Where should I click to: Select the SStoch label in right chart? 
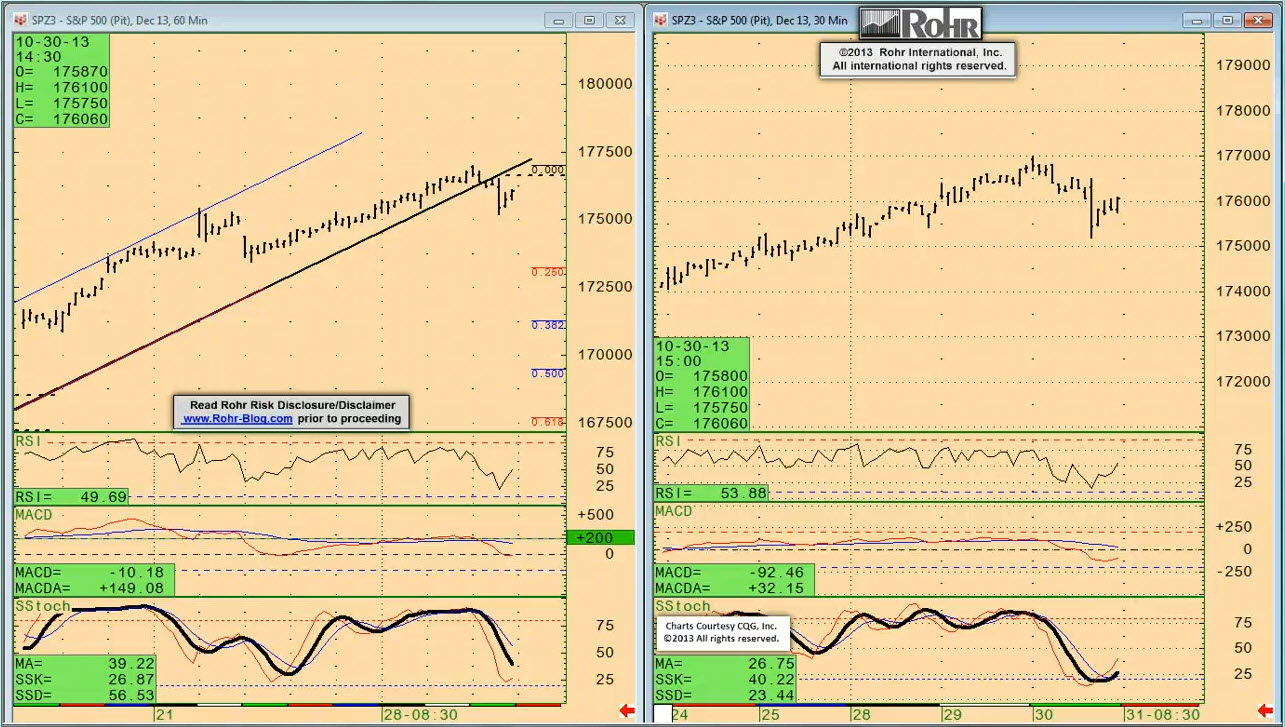coord(683,606)
